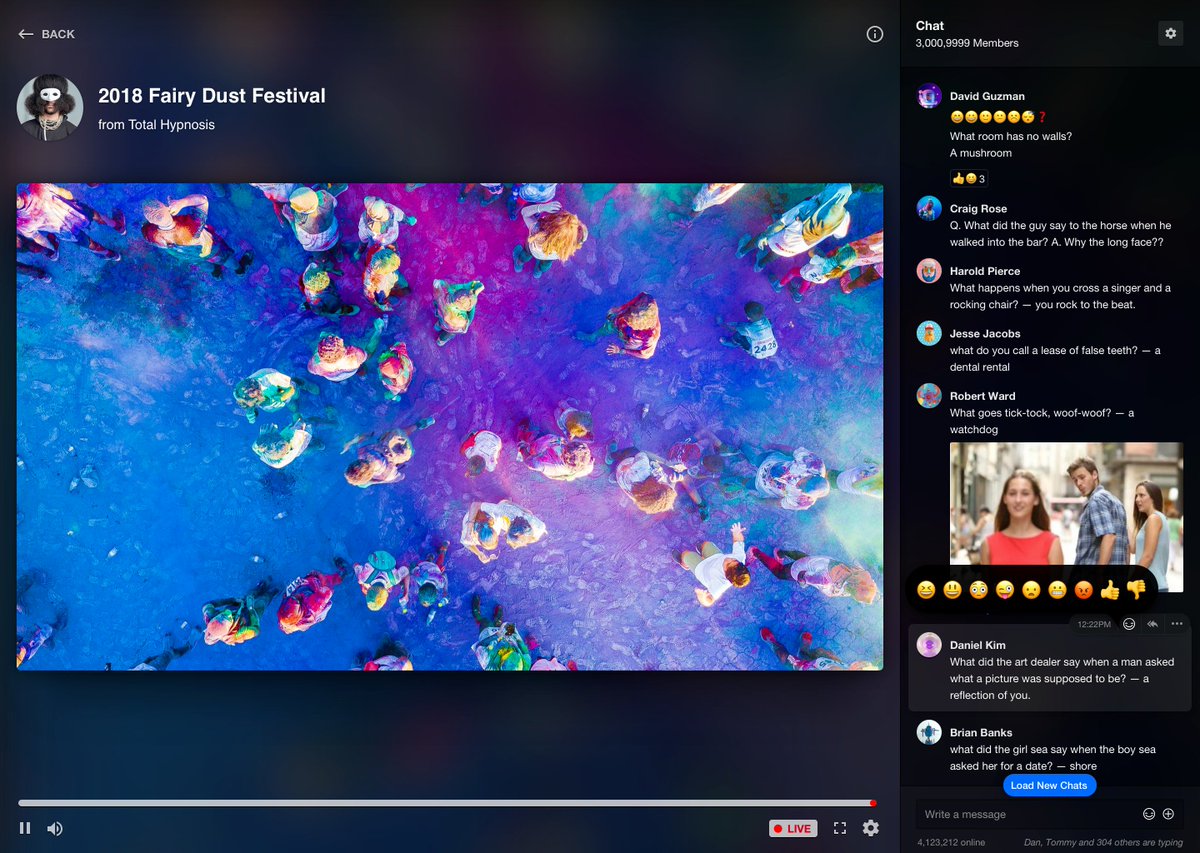Click Harold Pierce's name

click(x=985, y=271)
